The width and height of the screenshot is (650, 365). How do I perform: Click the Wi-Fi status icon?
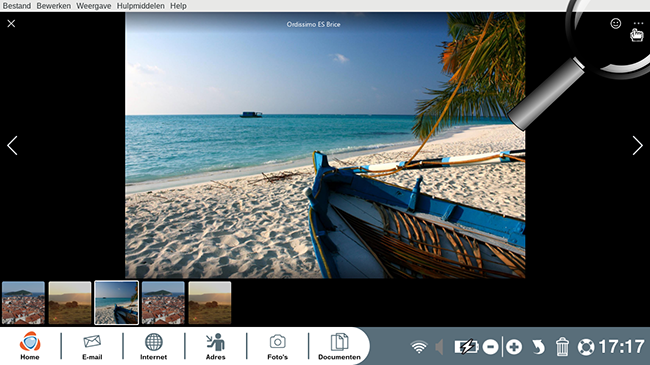[419, 347]
